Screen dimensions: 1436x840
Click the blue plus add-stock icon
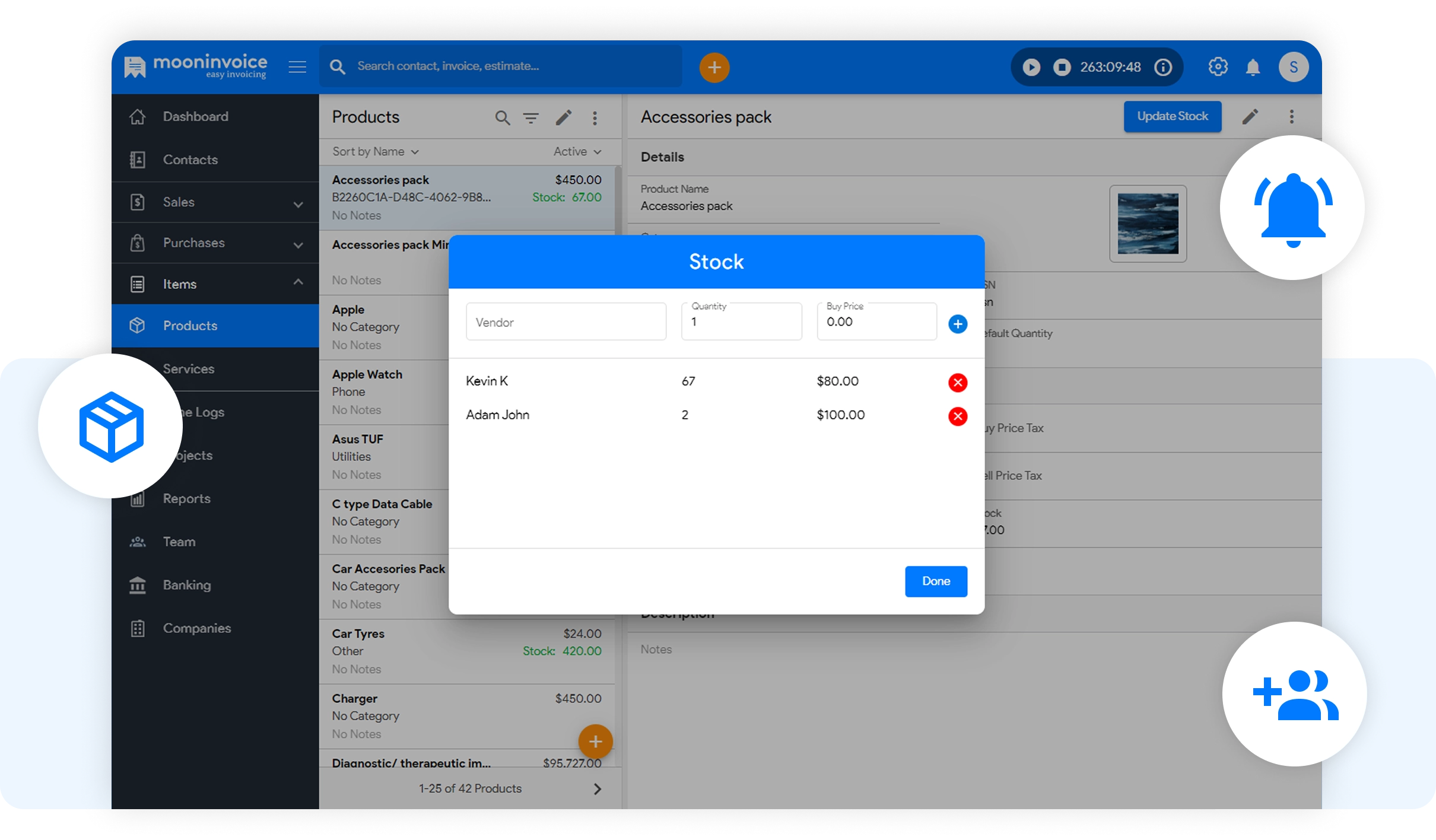957,324
